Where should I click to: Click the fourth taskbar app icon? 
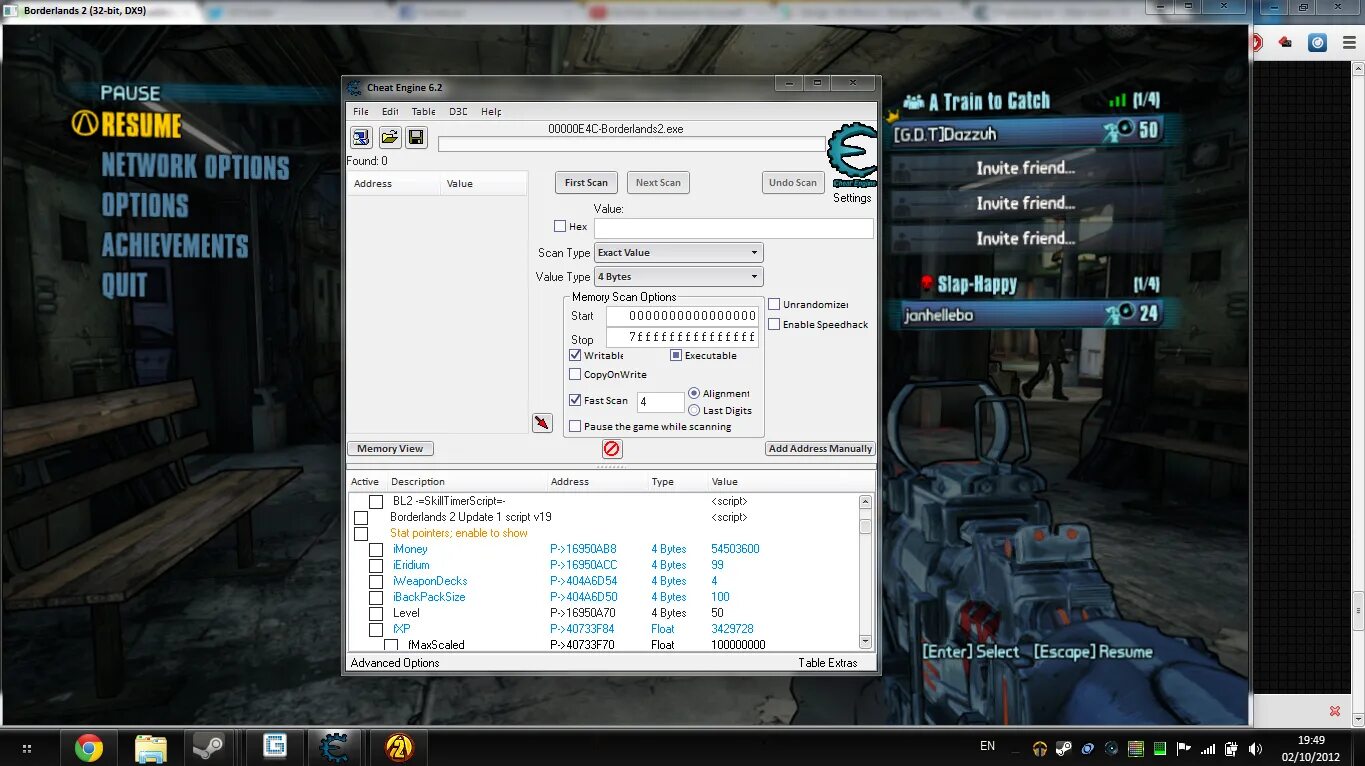click(x=275, y=747)
